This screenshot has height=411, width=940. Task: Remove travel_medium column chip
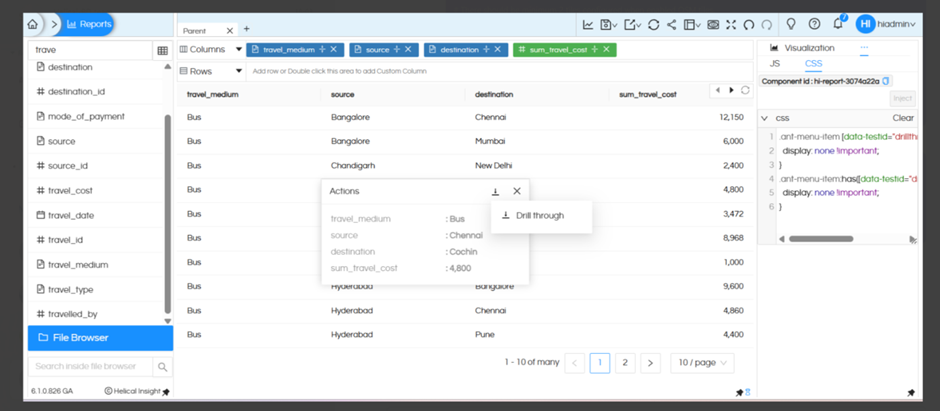(334, 49)
